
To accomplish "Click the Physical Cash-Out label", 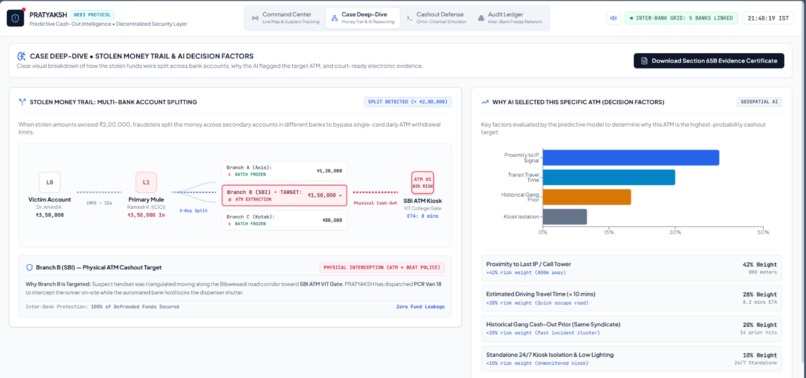I will [375, 203].
